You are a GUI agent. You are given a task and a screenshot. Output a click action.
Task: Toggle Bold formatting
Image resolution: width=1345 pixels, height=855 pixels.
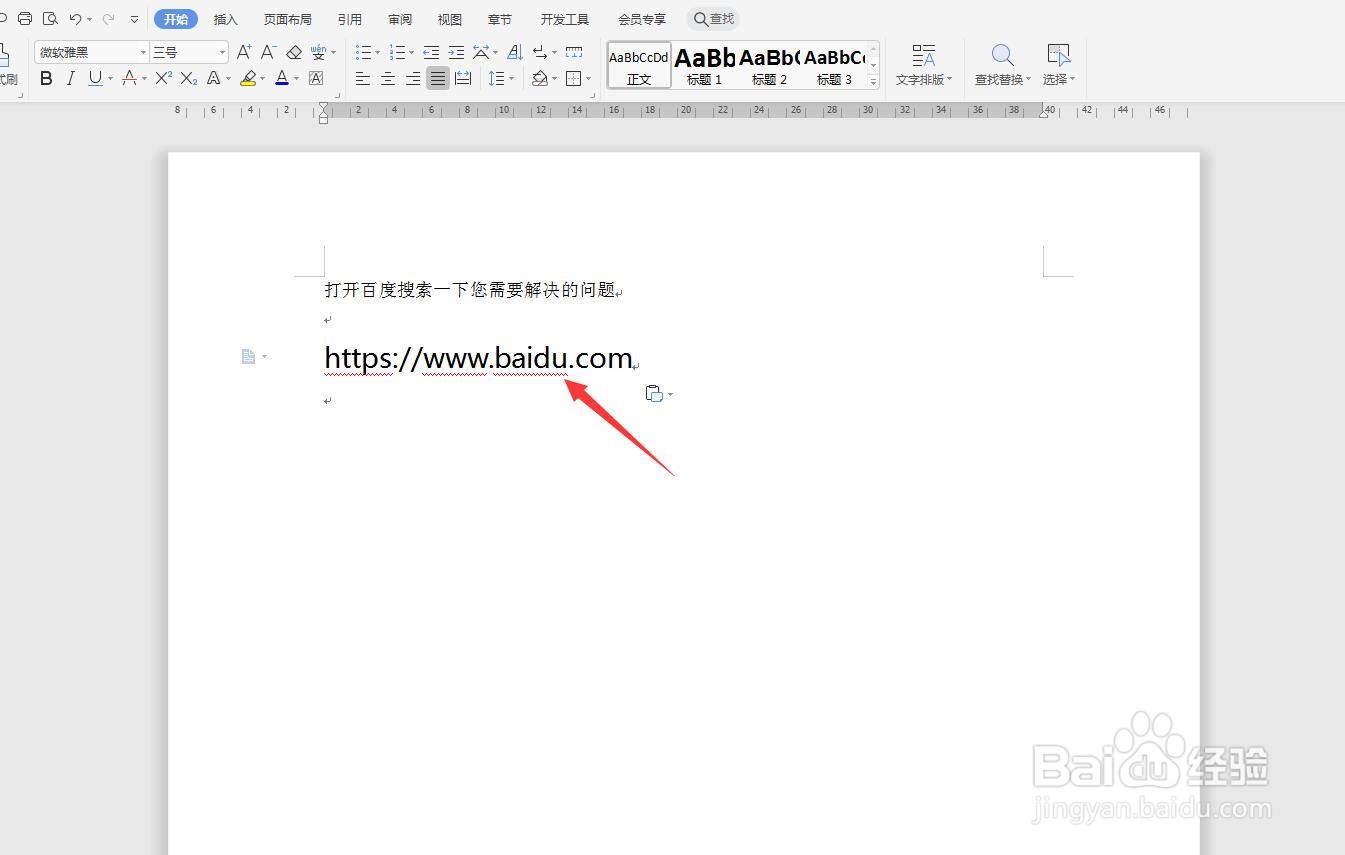[46, 78]
